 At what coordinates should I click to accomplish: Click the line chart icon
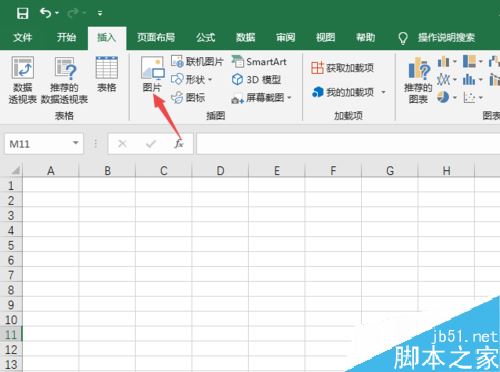[x=444, y=79]
